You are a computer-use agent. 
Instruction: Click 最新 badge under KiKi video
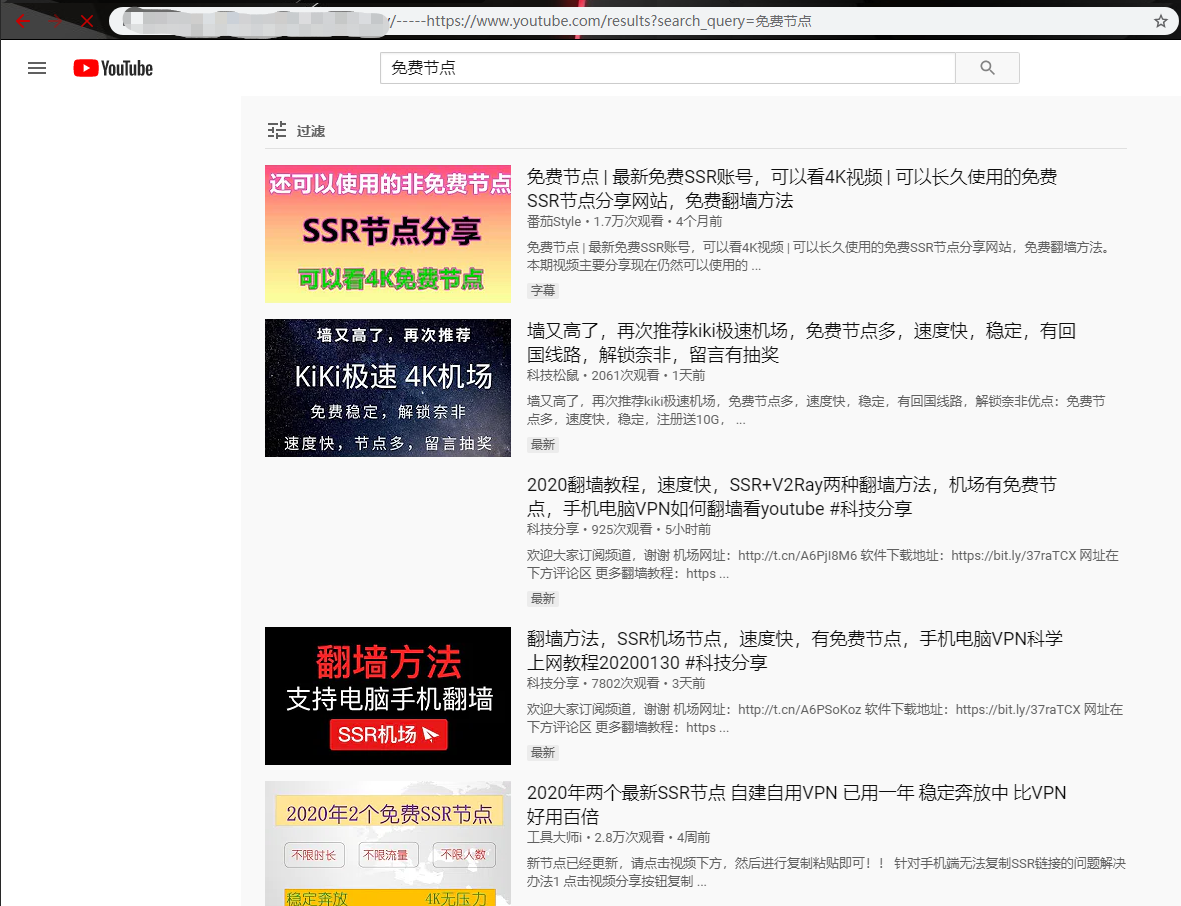542,444
